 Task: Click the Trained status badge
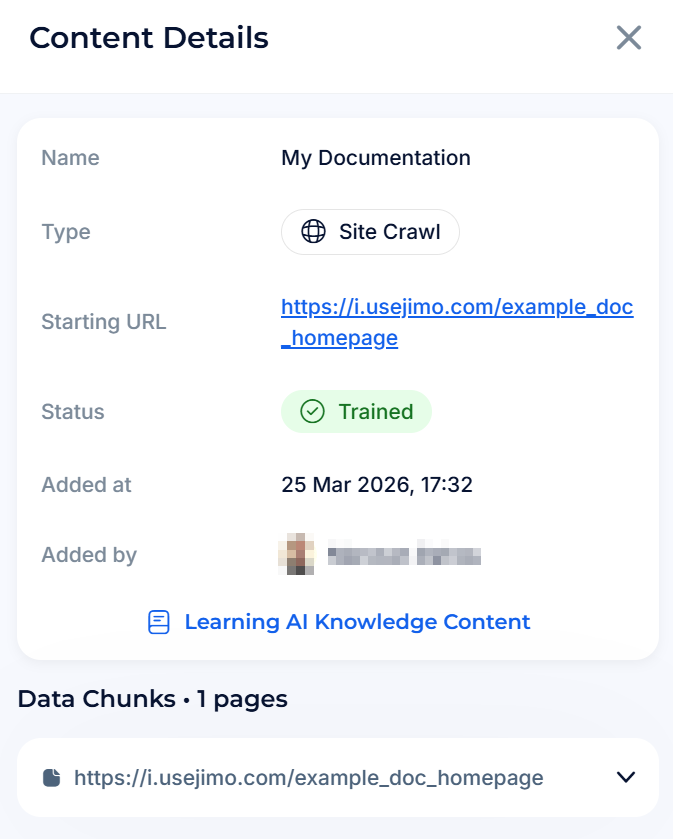pyautogui.click(x=356, y=412)
